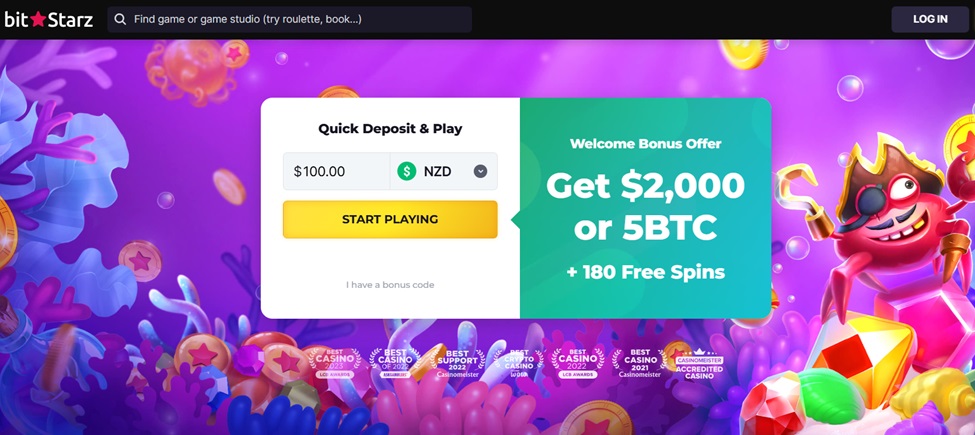Click the '+ 180 Free Spins' text

(645, 272)
